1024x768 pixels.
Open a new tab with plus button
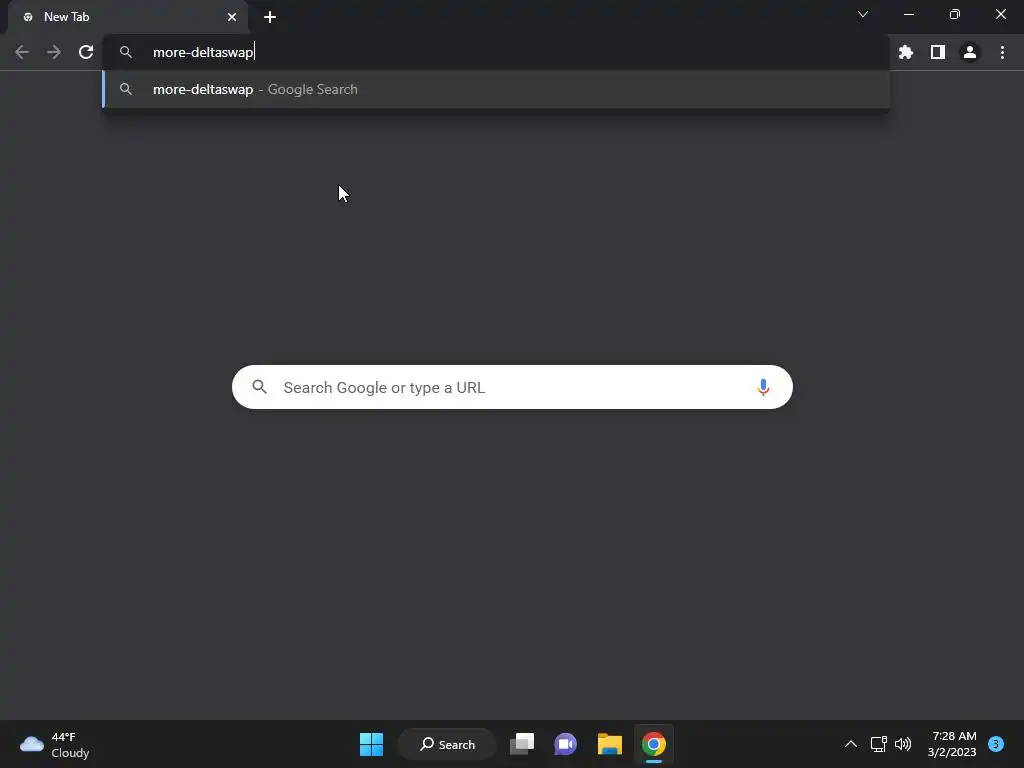(270, 17)
